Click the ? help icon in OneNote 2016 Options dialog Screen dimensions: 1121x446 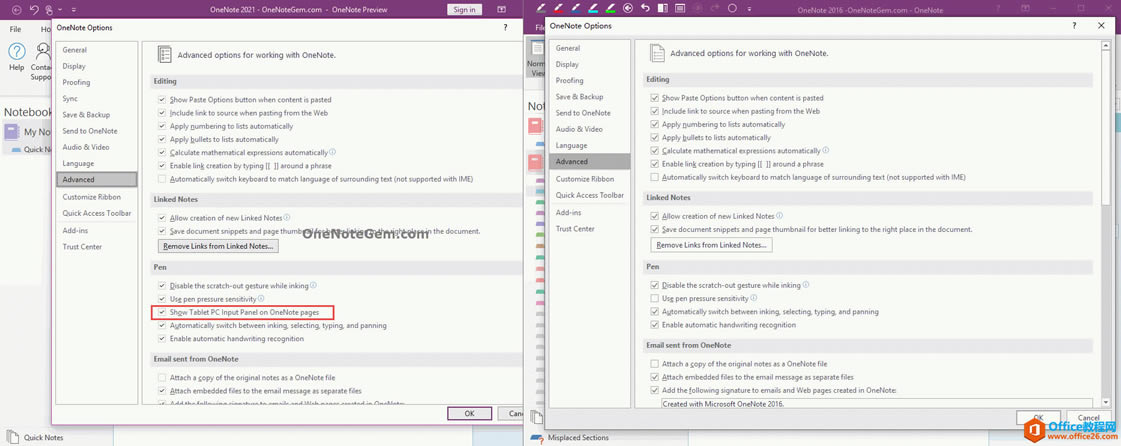coord(1075,26)
